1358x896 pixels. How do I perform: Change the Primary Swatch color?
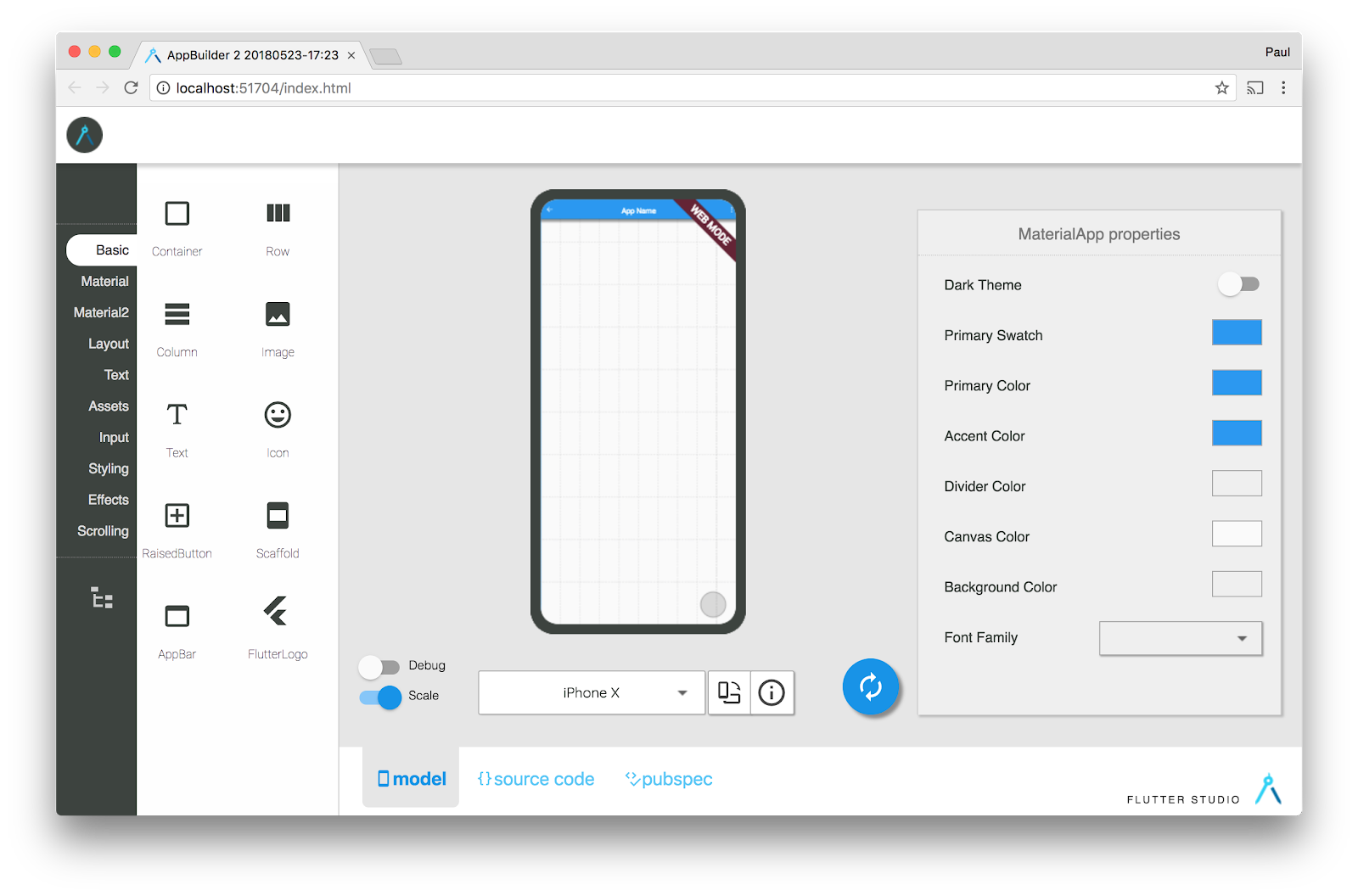coord(1237,332)
